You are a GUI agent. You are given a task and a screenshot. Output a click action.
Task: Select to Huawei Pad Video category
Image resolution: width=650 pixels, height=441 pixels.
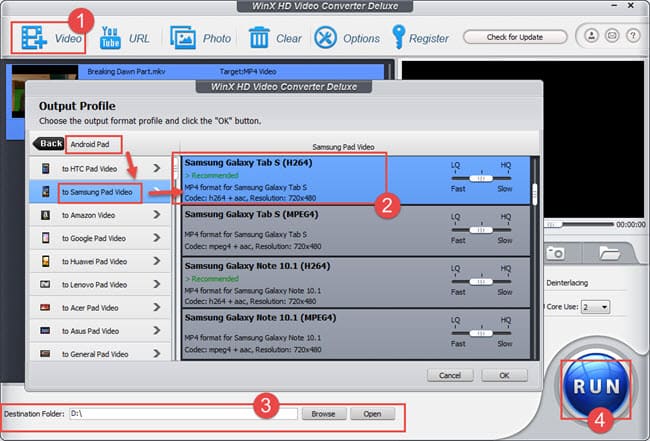[x=100, y=261]
